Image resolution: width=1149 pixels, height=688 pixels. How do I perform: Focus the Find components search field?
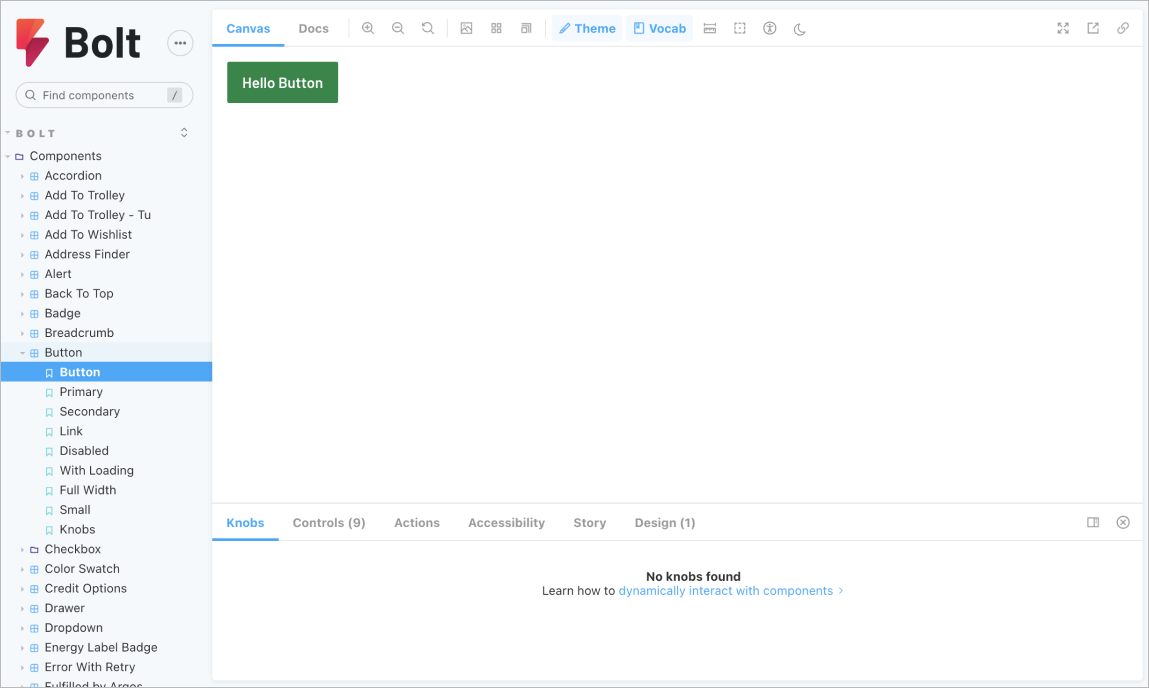(100, 96)
